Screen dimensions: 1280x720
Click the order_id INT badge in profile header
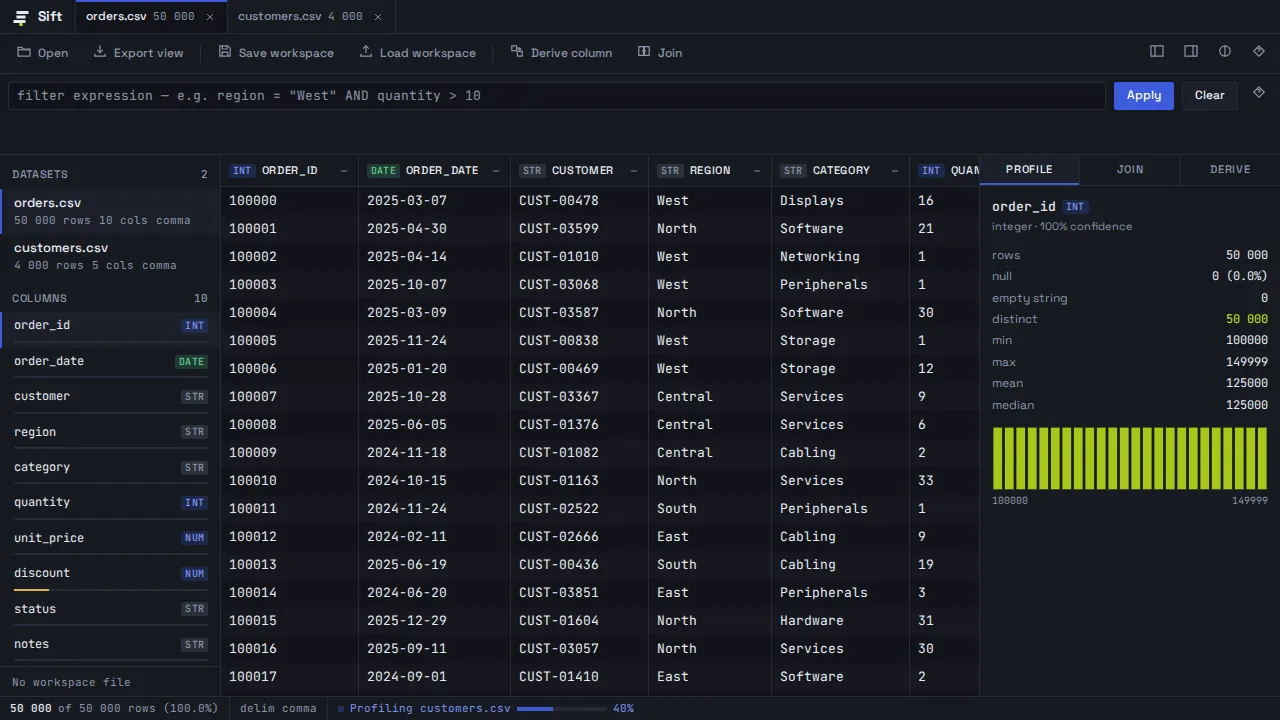[1075, 206]
